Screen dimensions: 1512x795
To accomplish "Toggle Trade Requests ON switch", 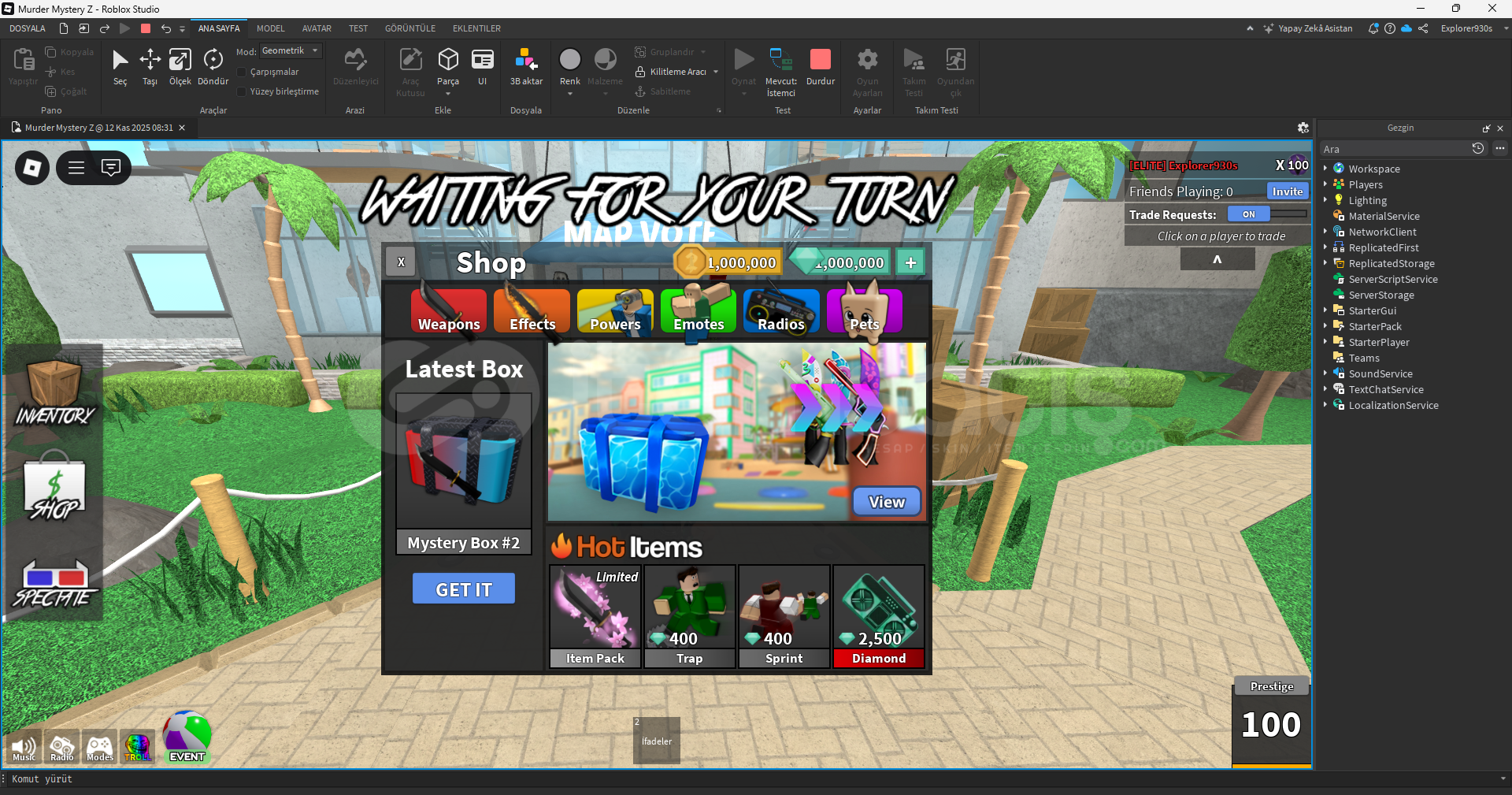I will [x=1249, y=214].
